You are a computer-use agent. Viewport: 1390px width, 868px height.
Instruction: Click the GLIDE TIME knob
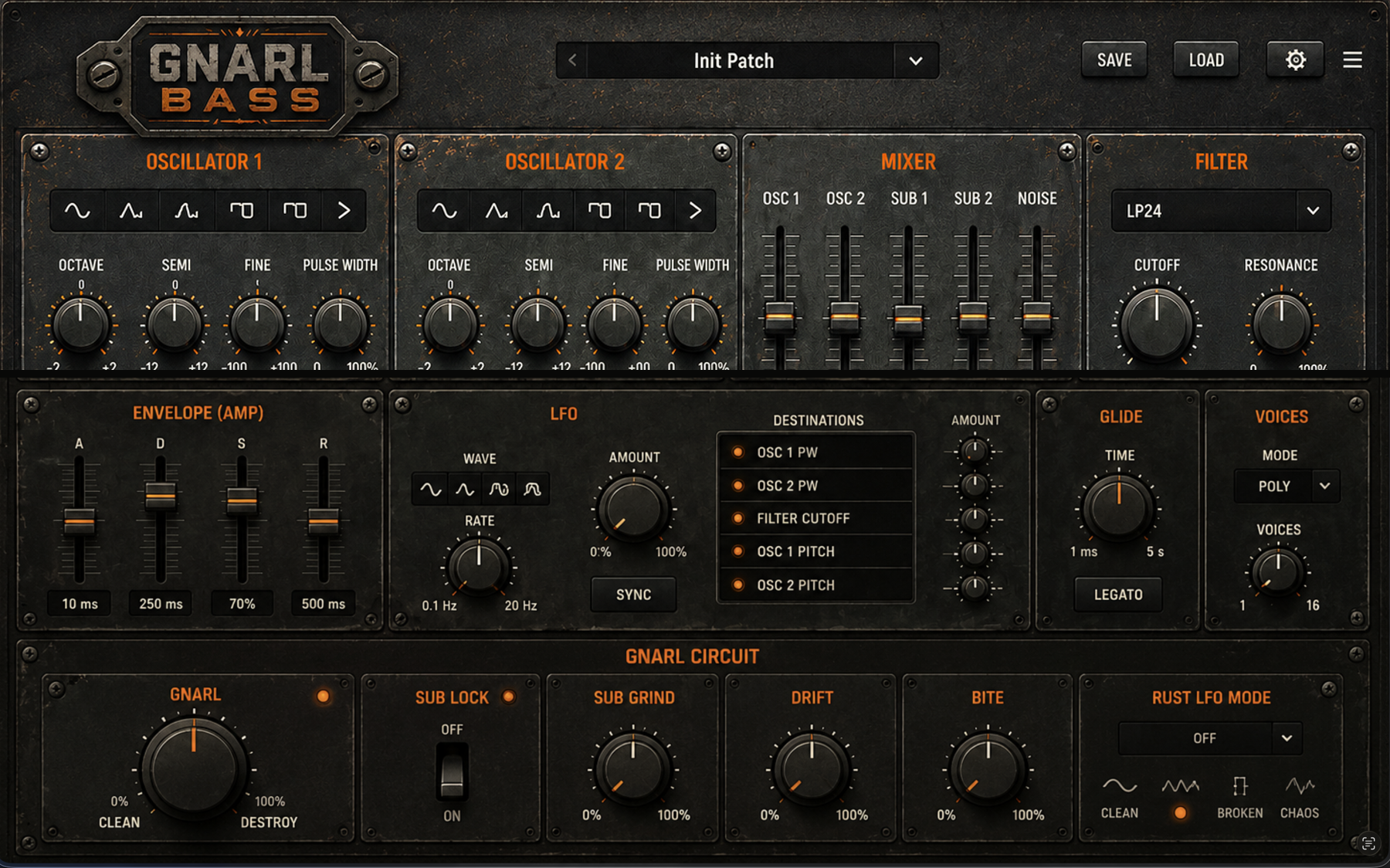[x=1118, y=507]
